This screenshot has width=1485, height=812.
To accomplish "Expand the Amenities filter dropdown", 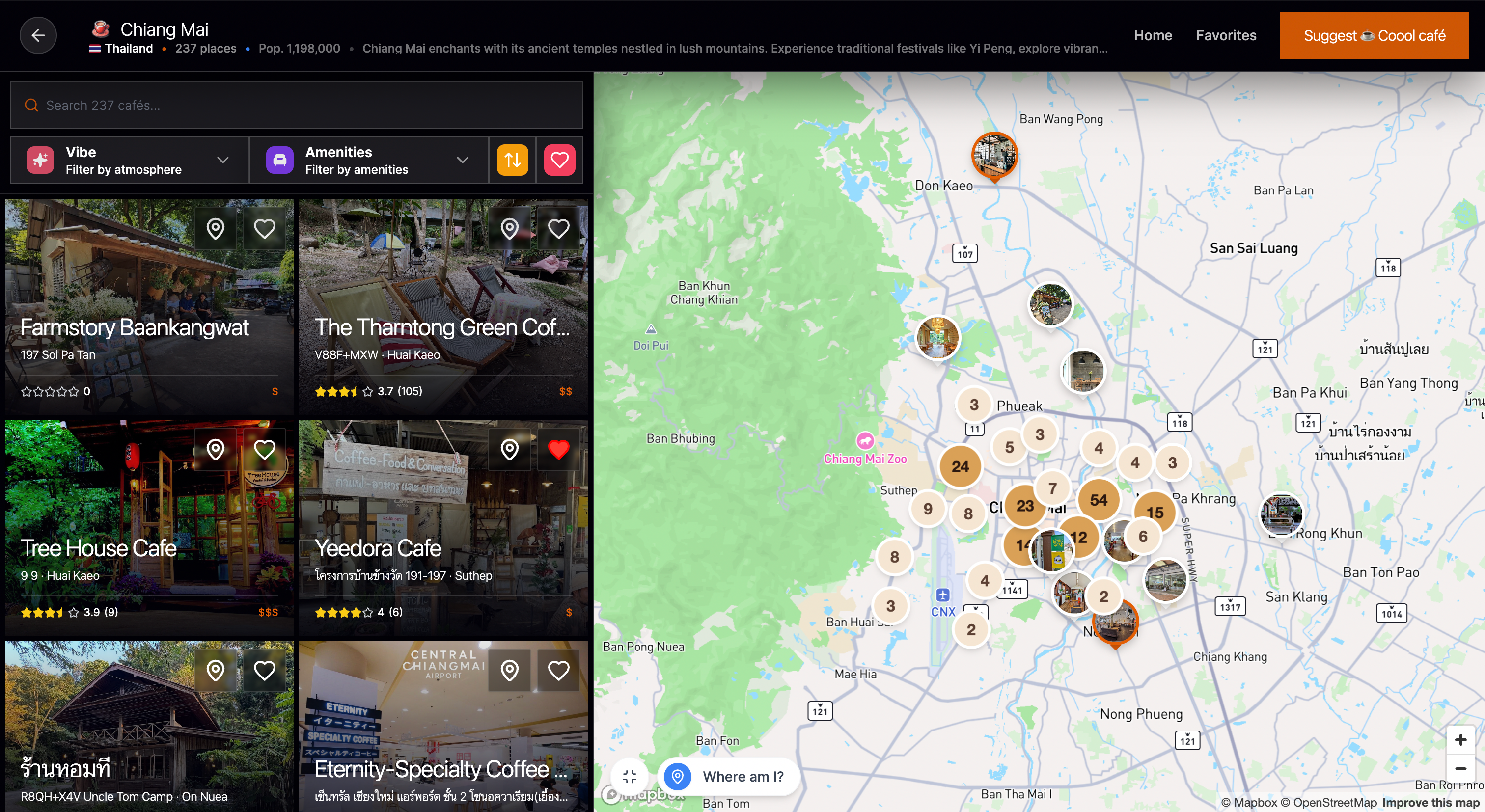I will coord(369,160).
